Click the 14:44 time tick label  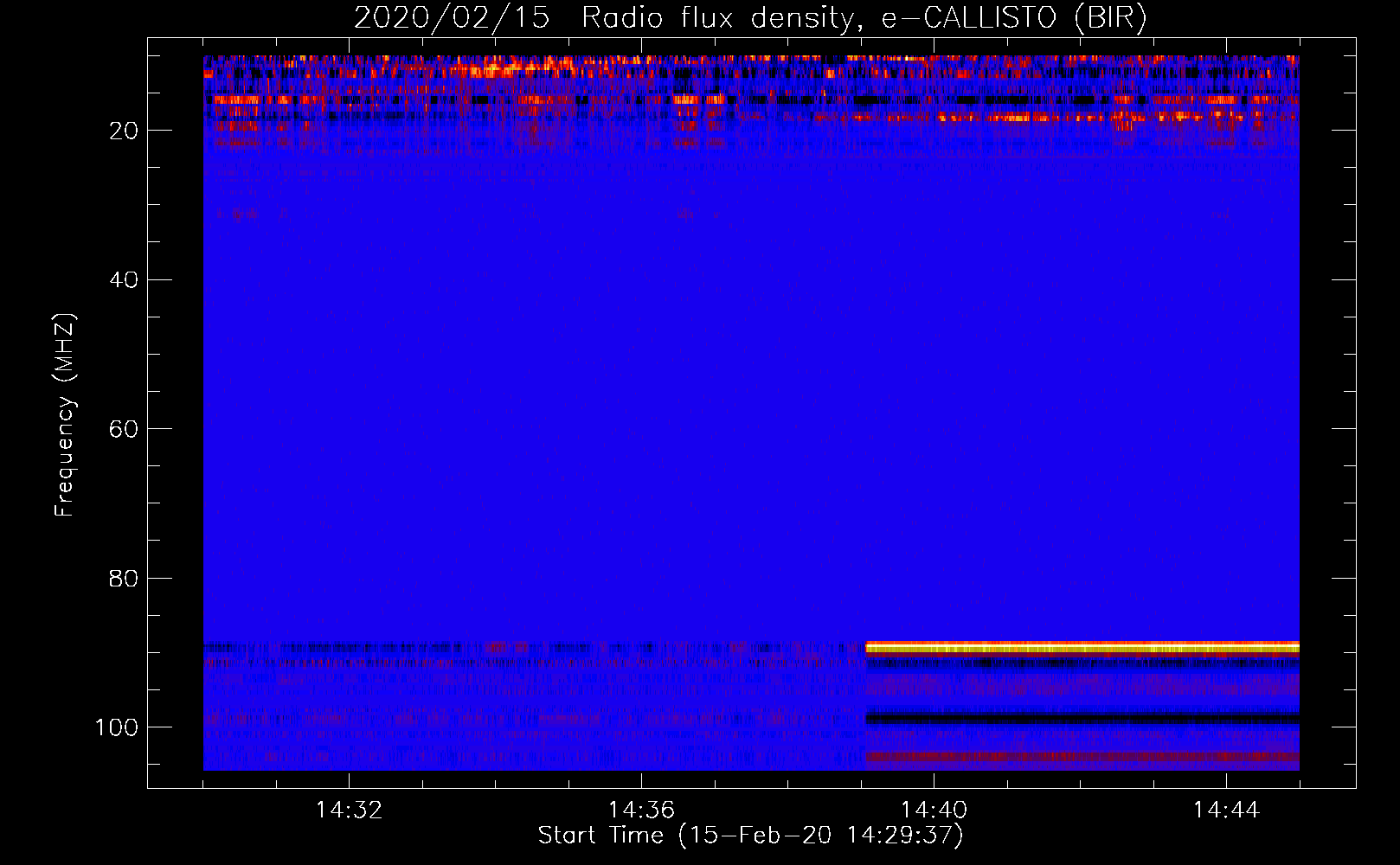click(1226, 811)
